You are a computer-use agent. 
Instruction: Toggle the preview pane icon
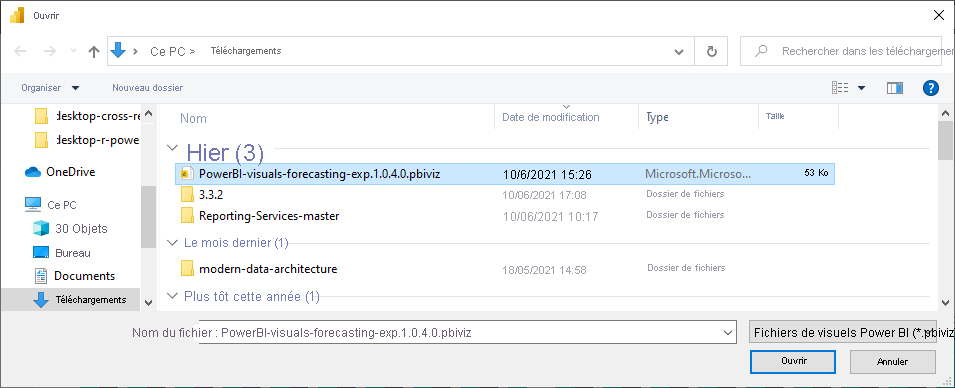click(895, 88)
